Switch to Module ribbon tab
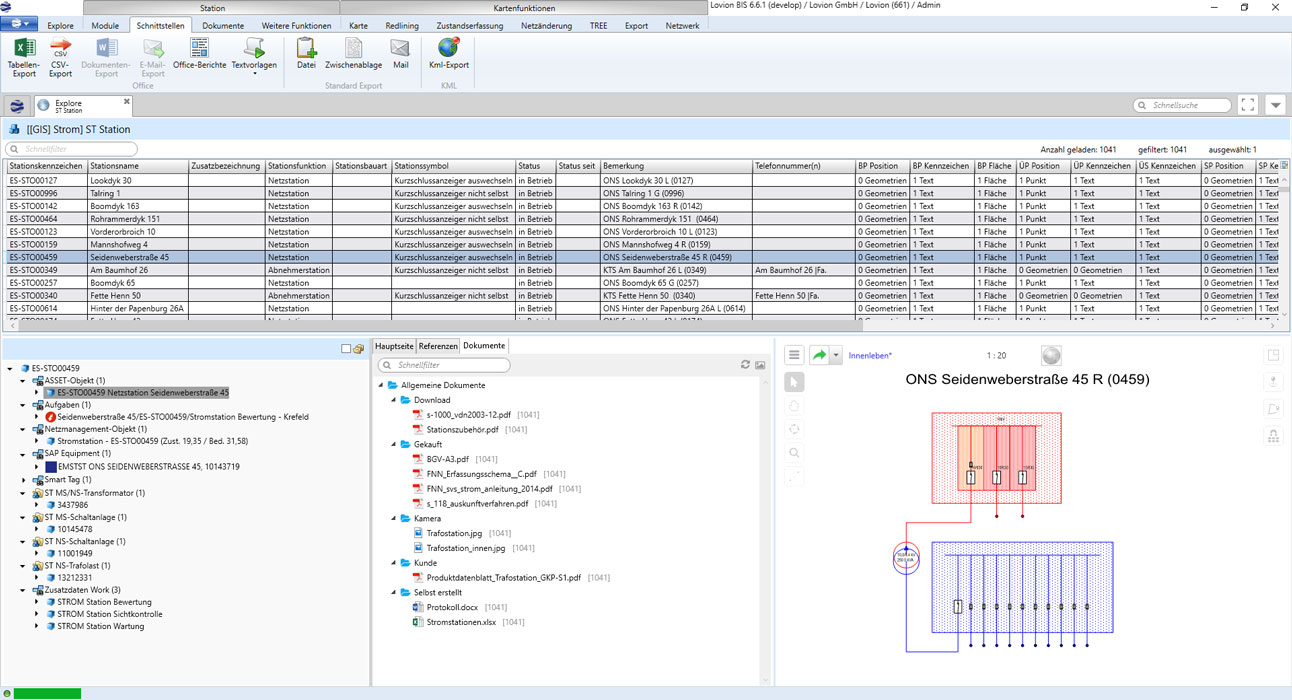Screen dimensions: 1292x700 [x=105, y=26]
